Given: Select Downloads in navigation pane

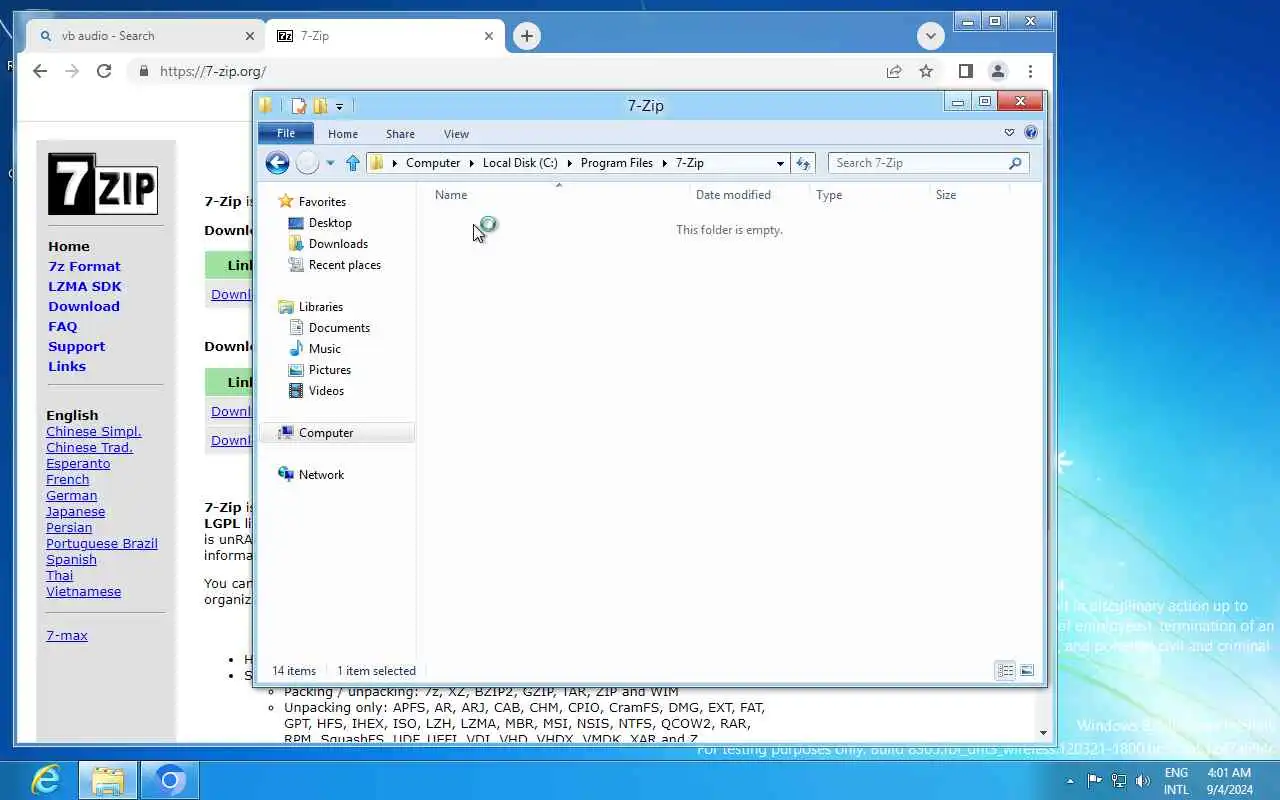Looking at the screenshot, I should [x=338, y=244].
